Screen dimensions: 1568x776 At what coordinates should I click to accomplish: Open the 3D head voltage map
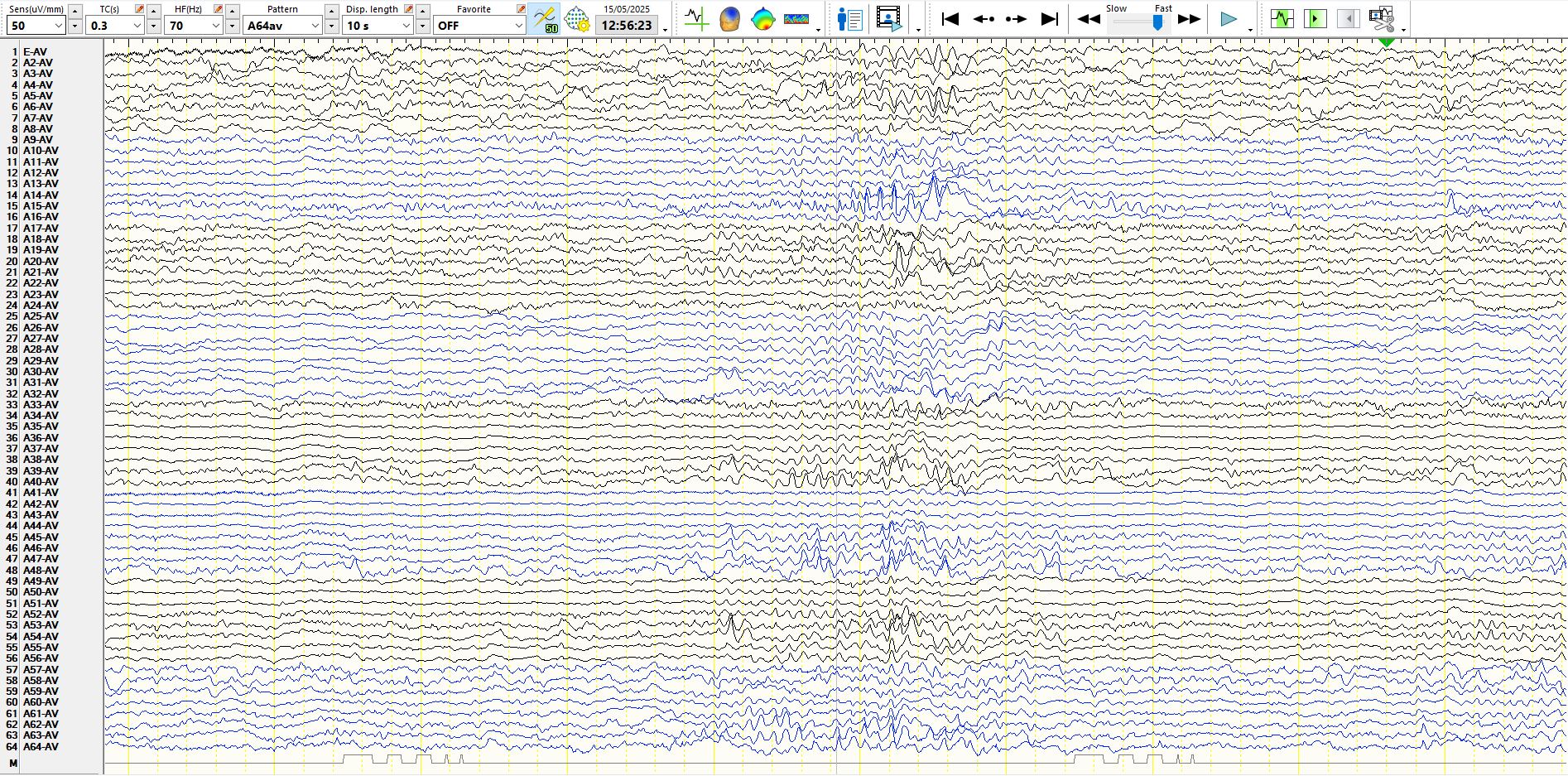[729, 18]
